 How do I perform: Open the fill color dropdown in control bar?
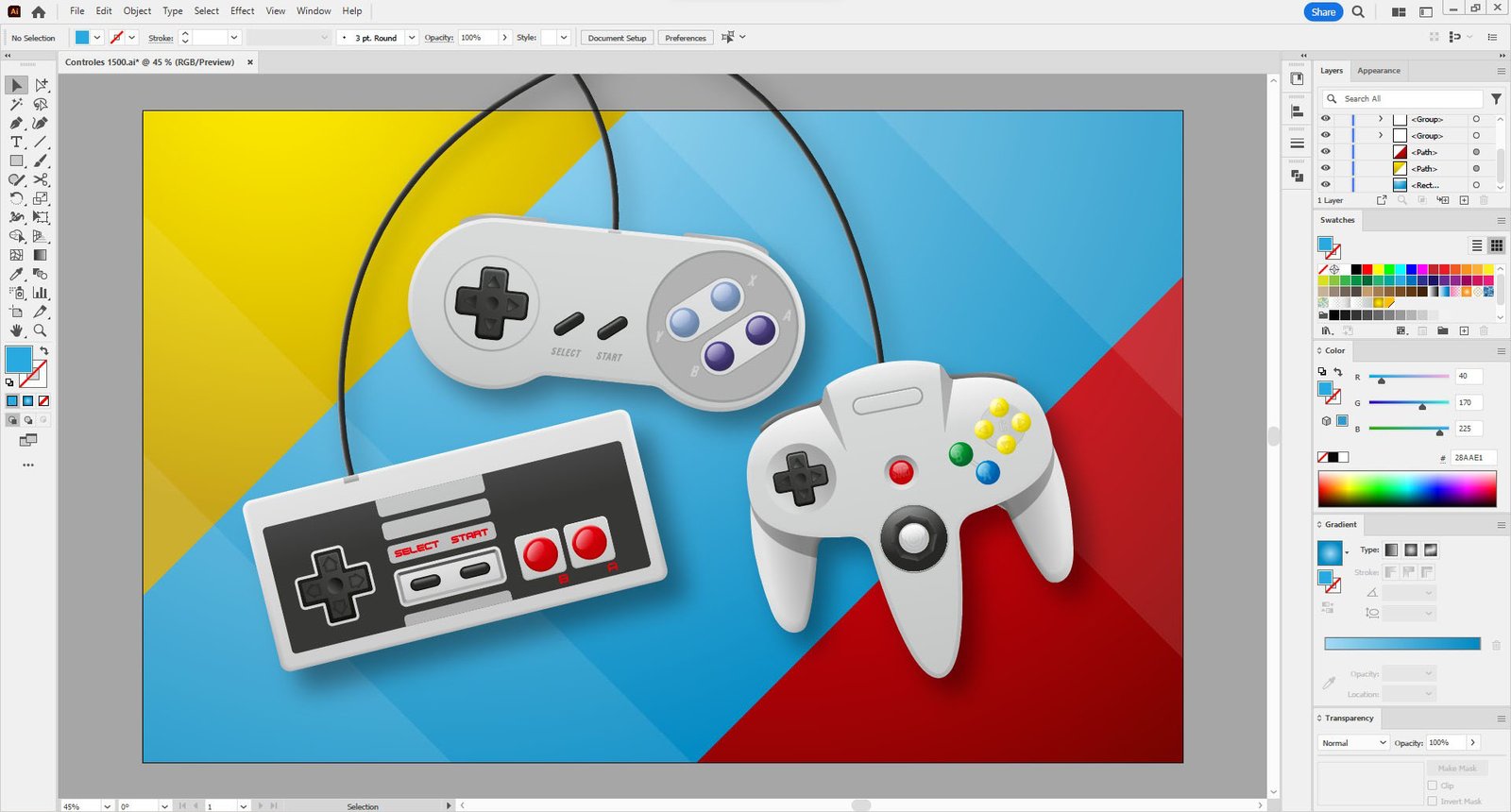coord(96,38)
